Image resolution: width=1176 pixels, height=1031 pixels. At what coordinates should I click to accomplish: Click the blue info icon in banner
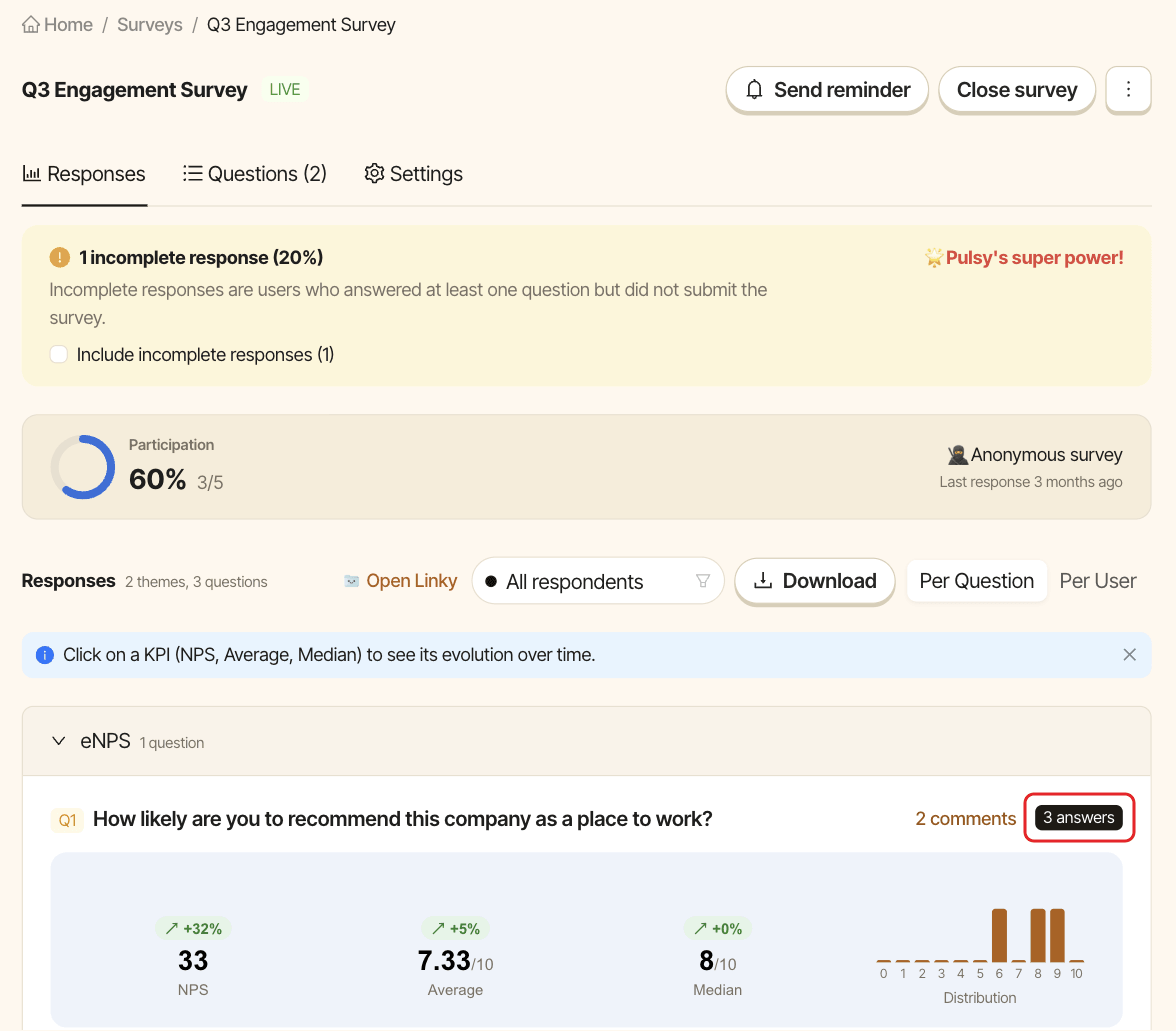click(45, 655)
